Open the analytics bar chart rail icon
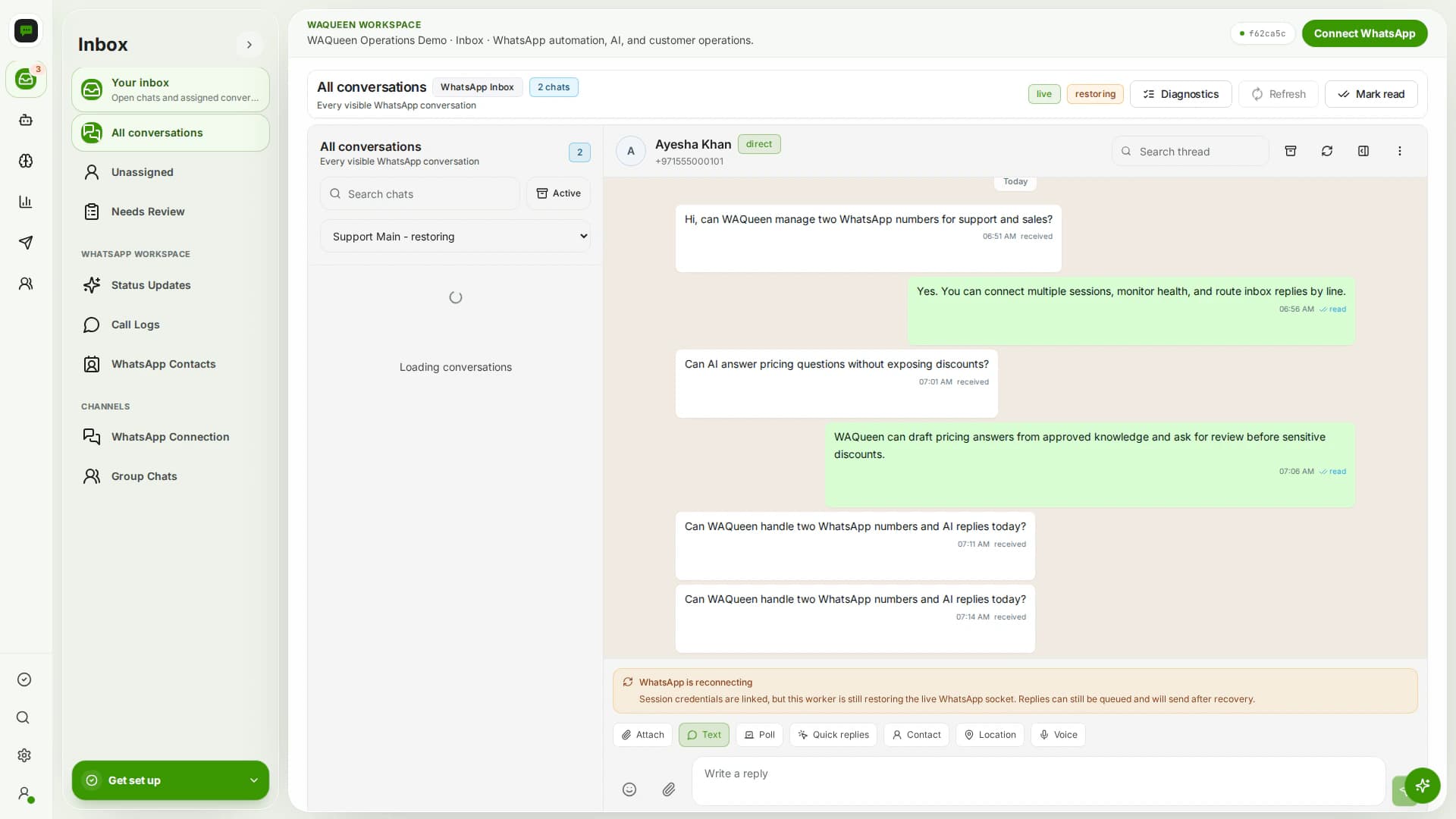The height and width of the screenshot is (819, 1456). tap(26, 202)
